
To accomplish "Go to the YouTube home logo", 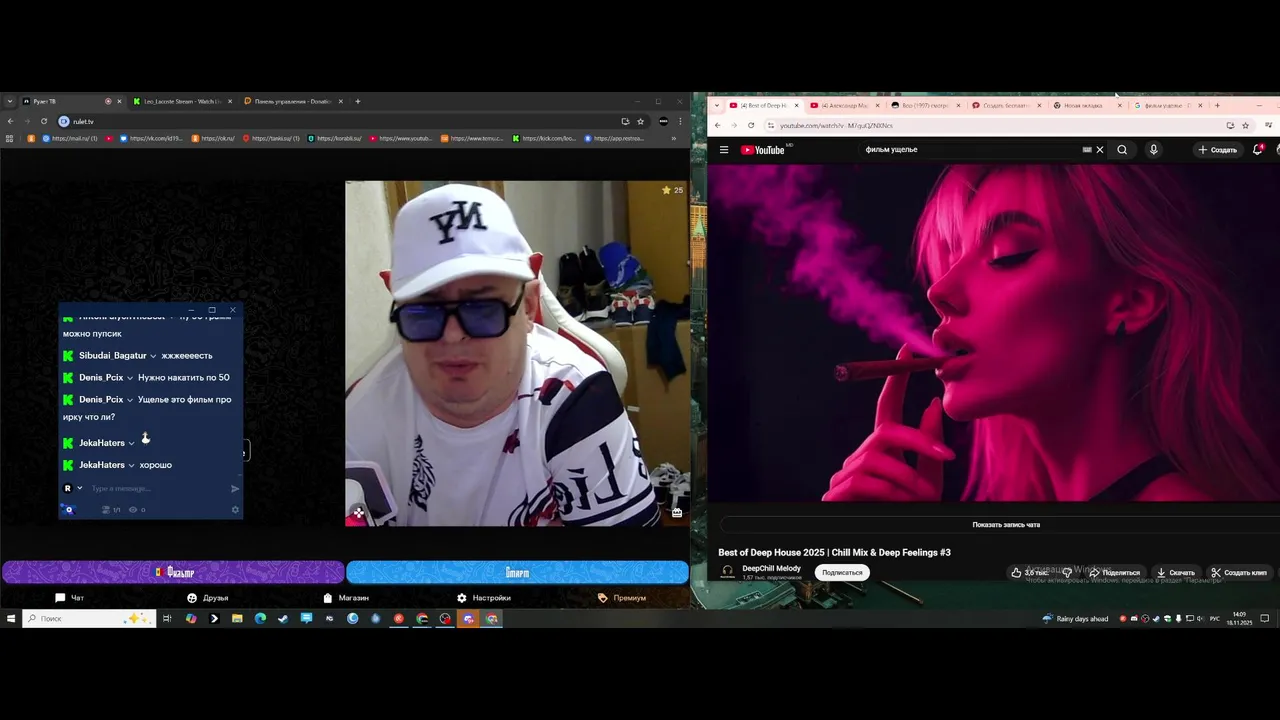I will coord(762,150).
